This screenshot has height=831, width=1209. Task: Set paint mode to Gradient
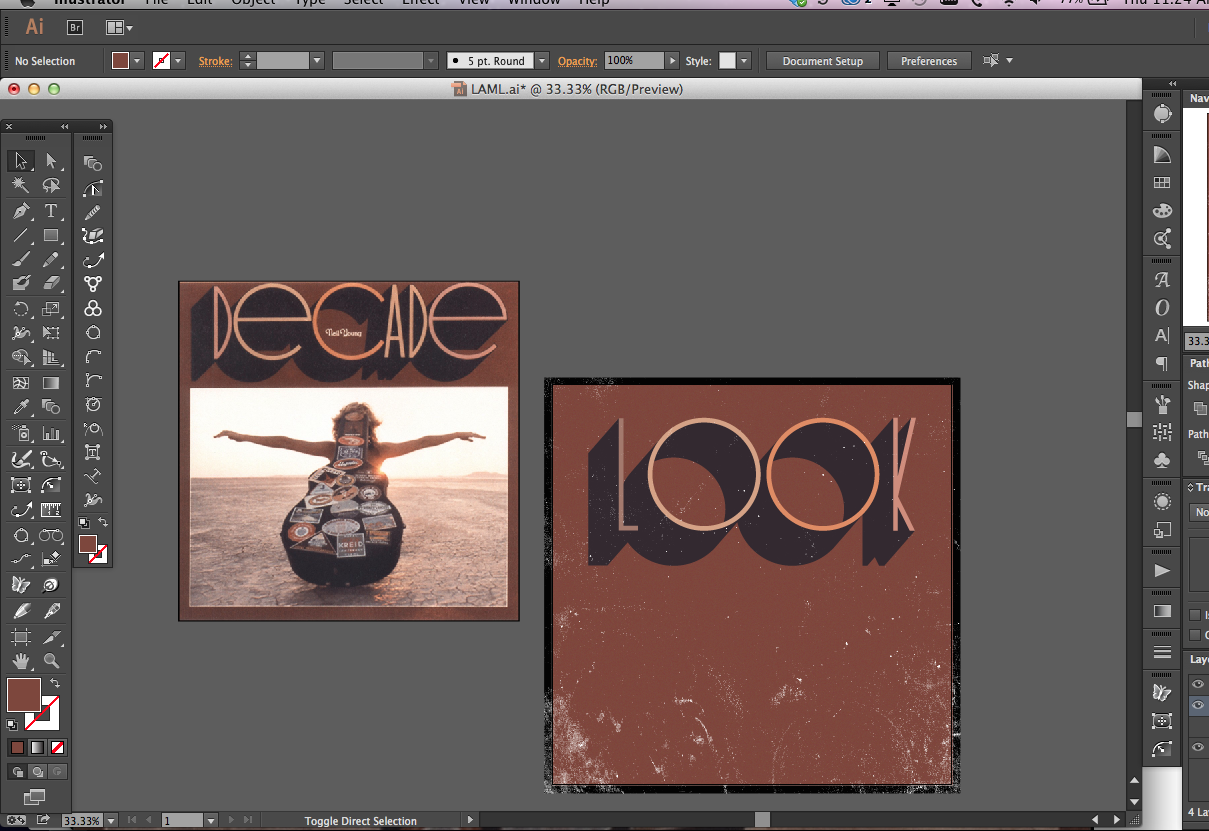[37, 747]
